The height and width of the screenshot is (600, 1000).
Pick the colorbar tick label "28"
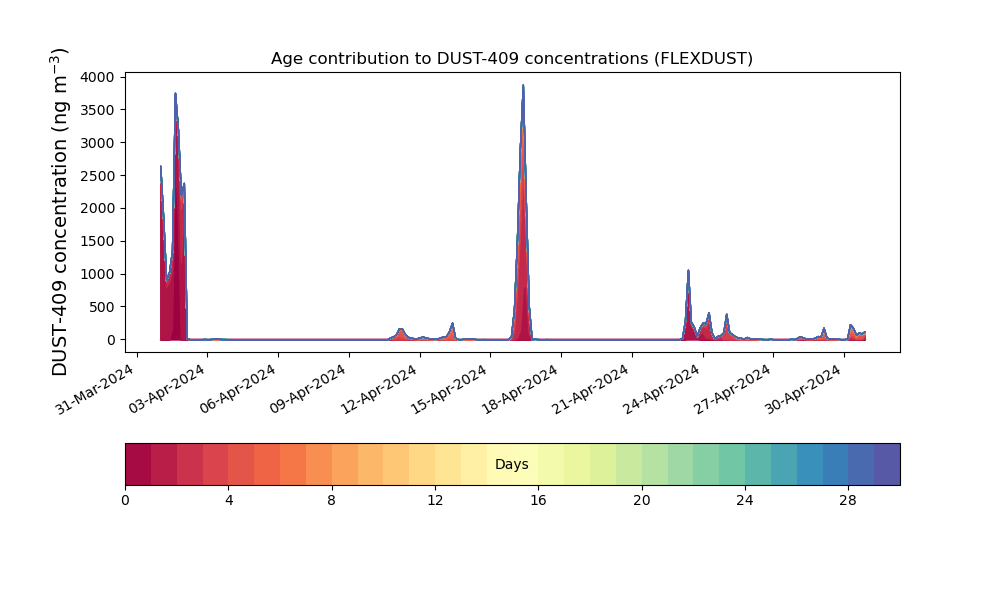click(x=848, y=501)
